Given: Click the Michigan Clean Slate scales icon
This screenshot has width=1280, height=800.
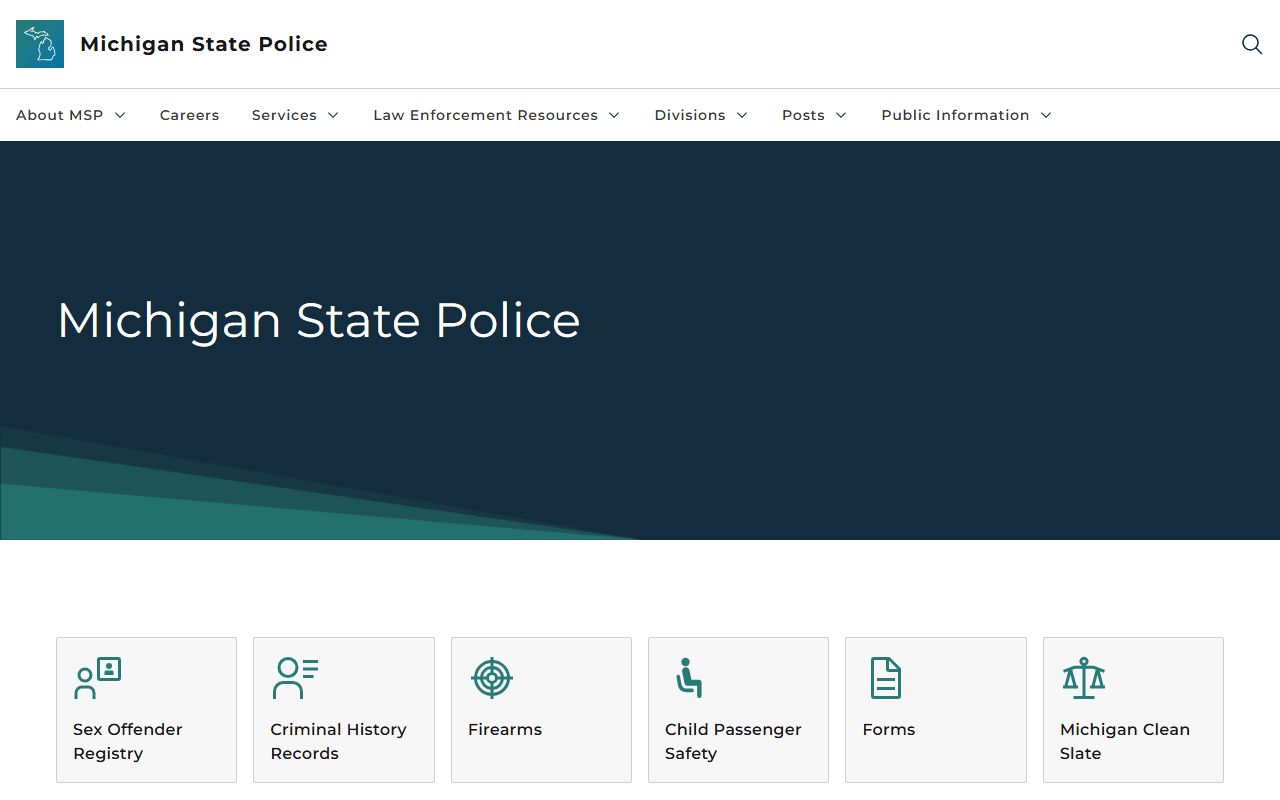Looking at the screenshot, I should 1084,678.
